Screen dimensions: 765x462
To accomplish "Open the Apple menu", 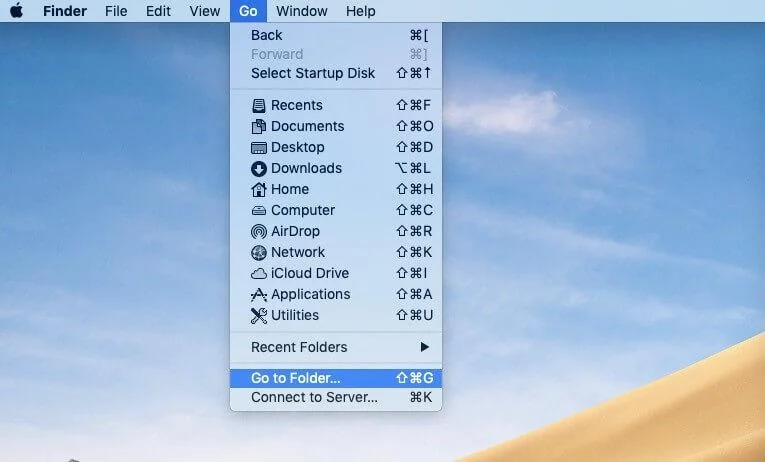I will (17, 10).
